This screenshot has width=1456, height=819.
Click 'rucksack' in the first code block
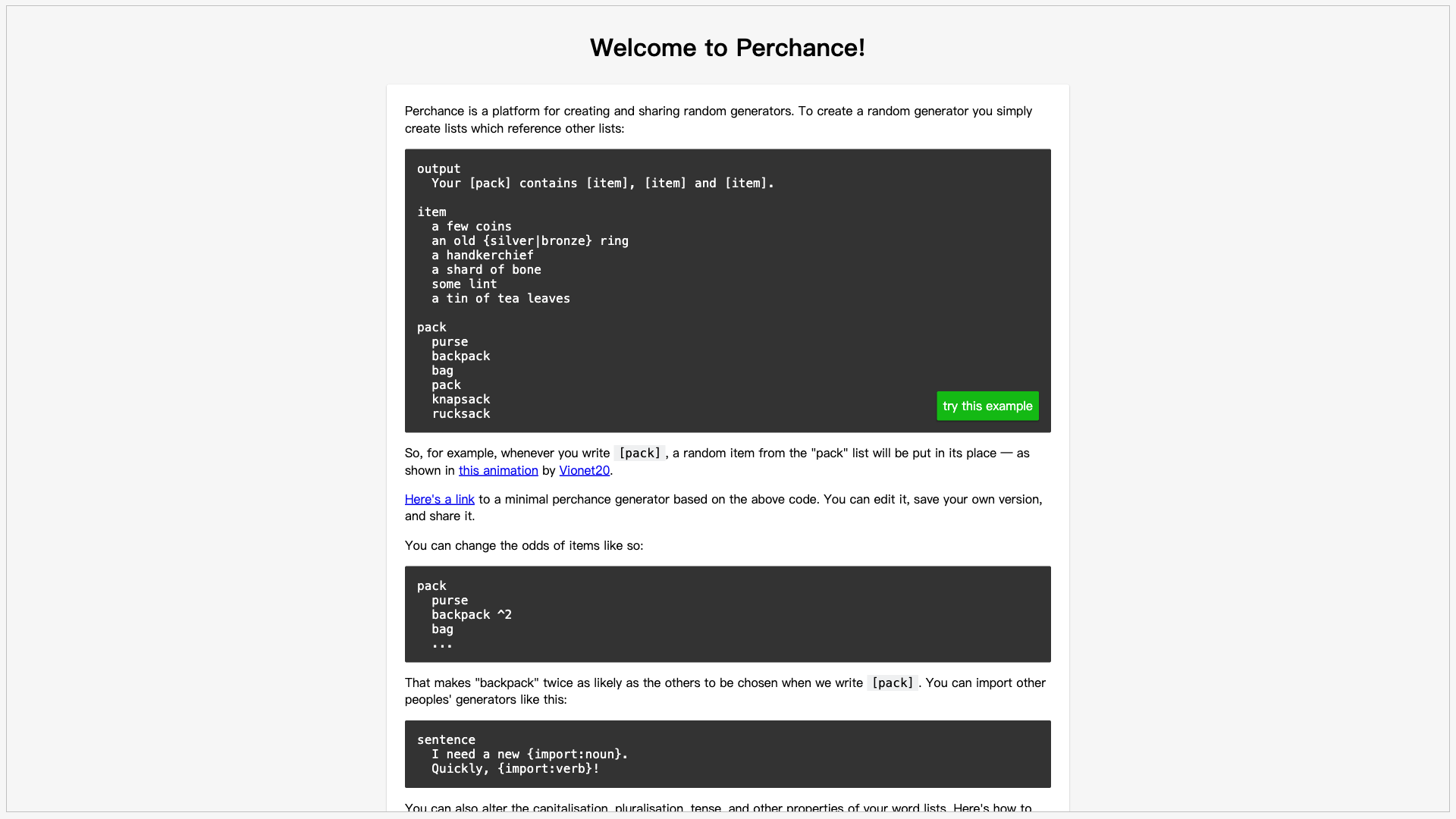[x=461, y=414]
